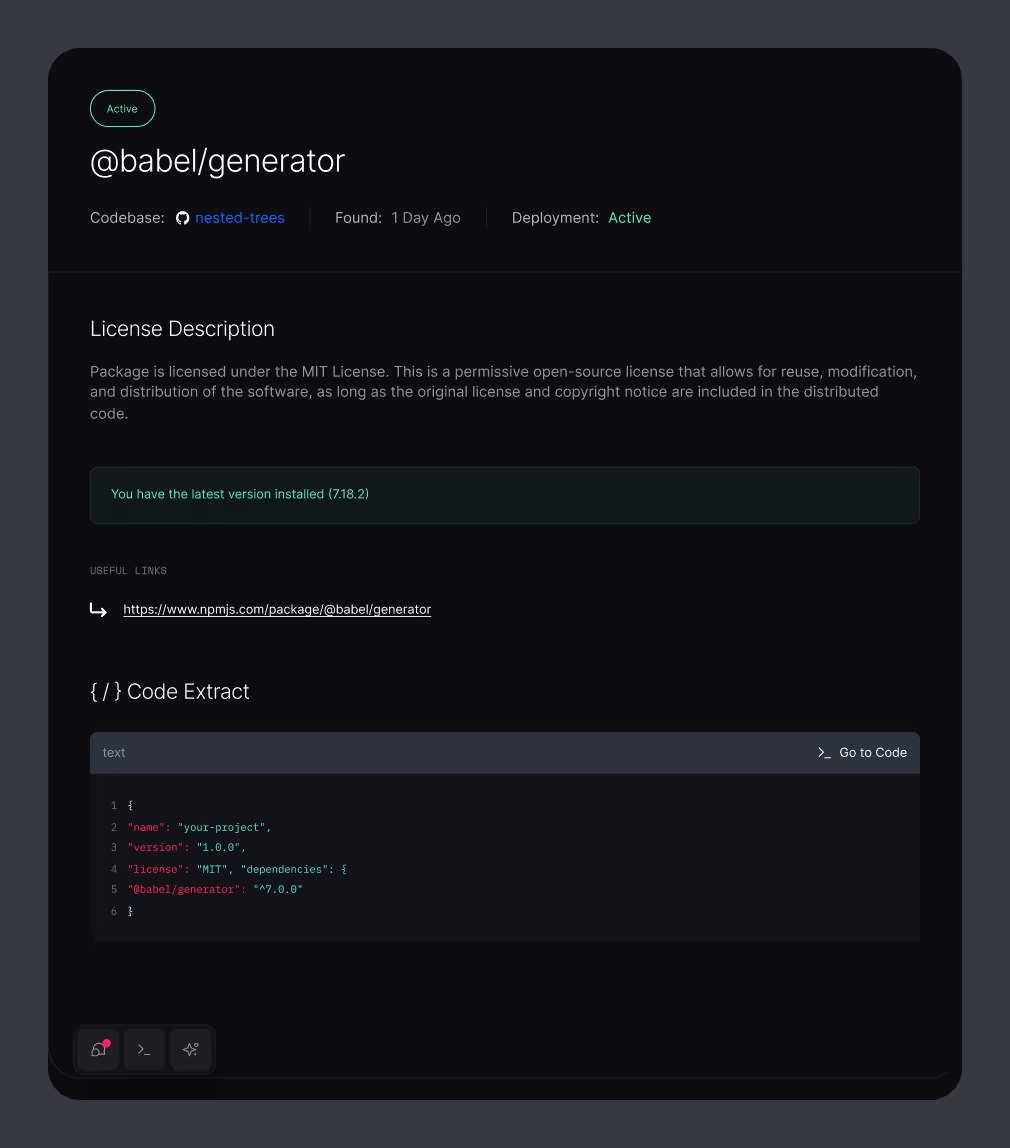Click the latest version installed (7.18.2) banner
Image resolution: width=1010 pixels, height=1148 pixels.
(x=504, y=495)
